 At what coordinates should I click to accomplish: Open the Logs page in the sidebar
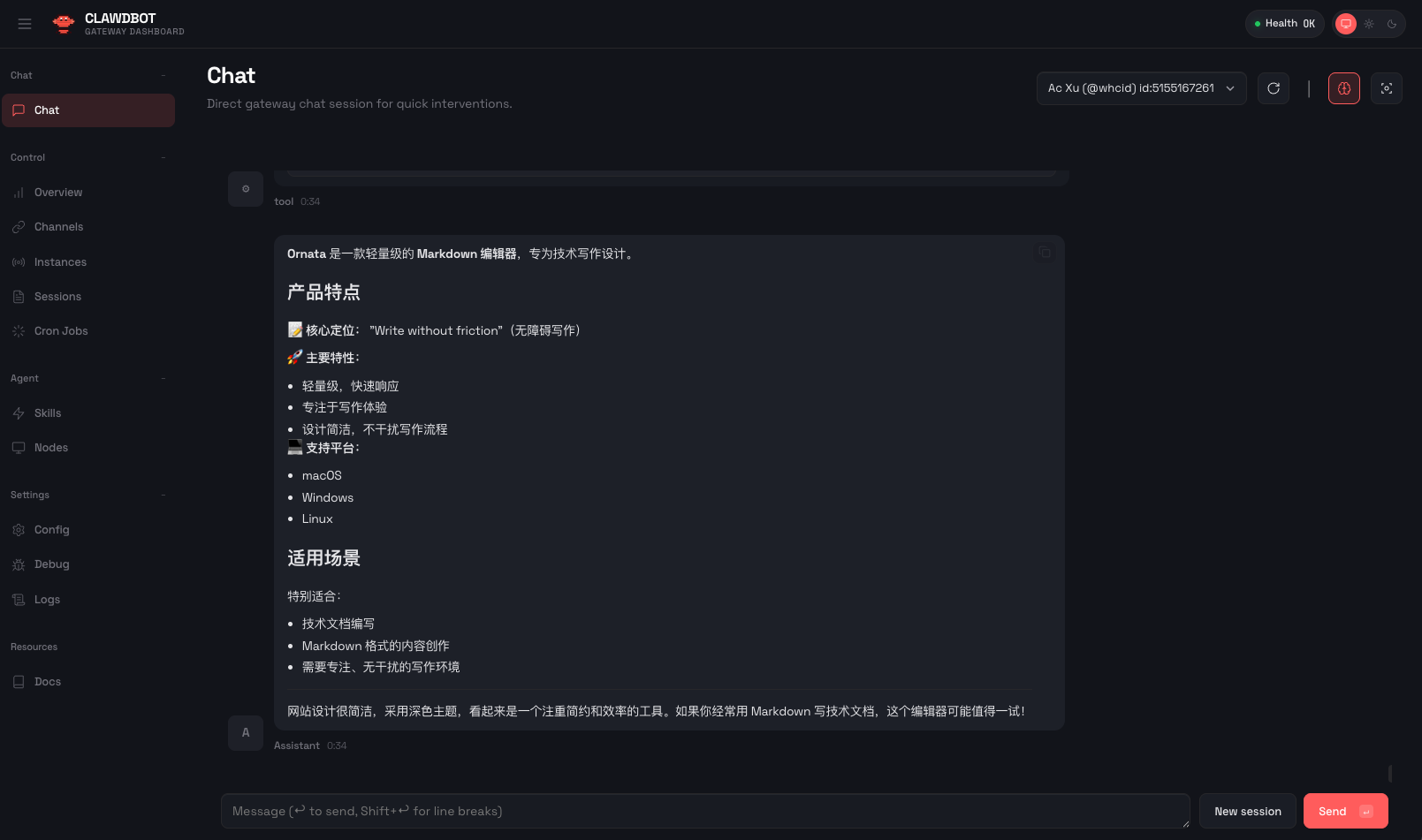pyautogui.click(x=47, y=600)
